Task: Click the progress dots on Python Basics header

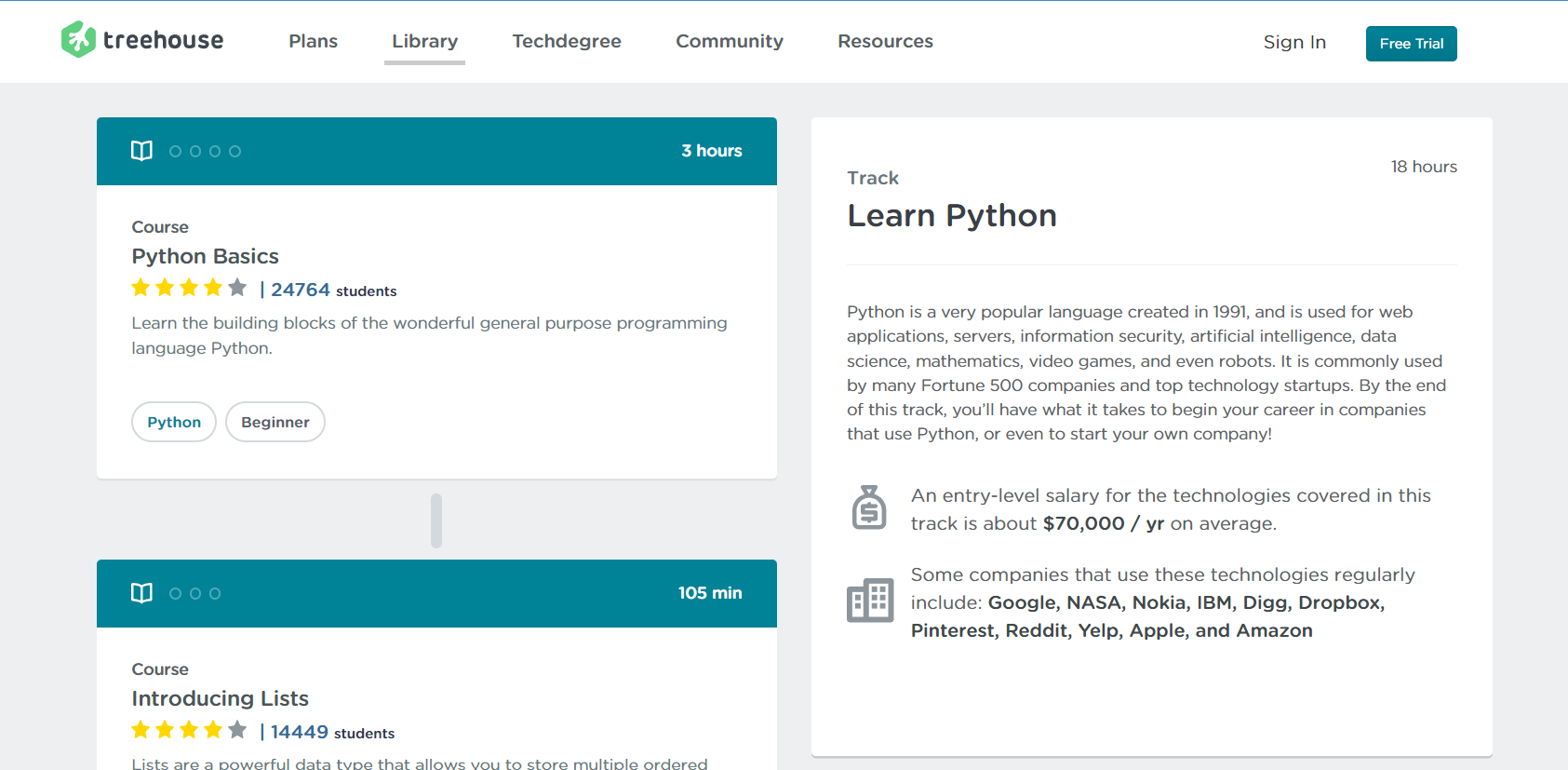Action: tap(205, 151)
